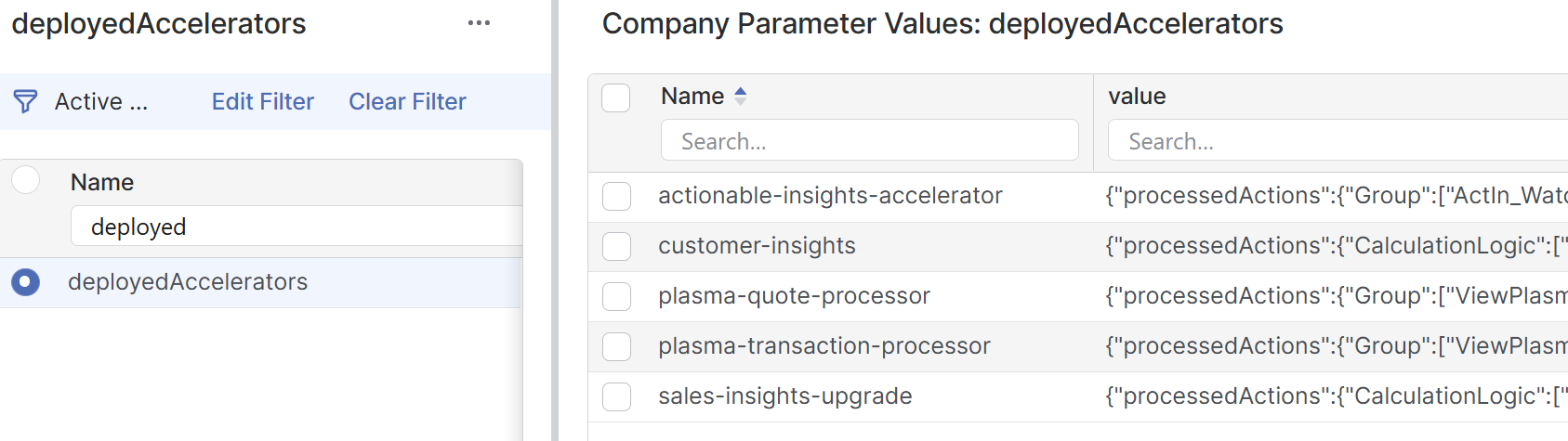Click Clear Filter link
This screenshot has height=441, width=1568.
(x=407, y=101)
